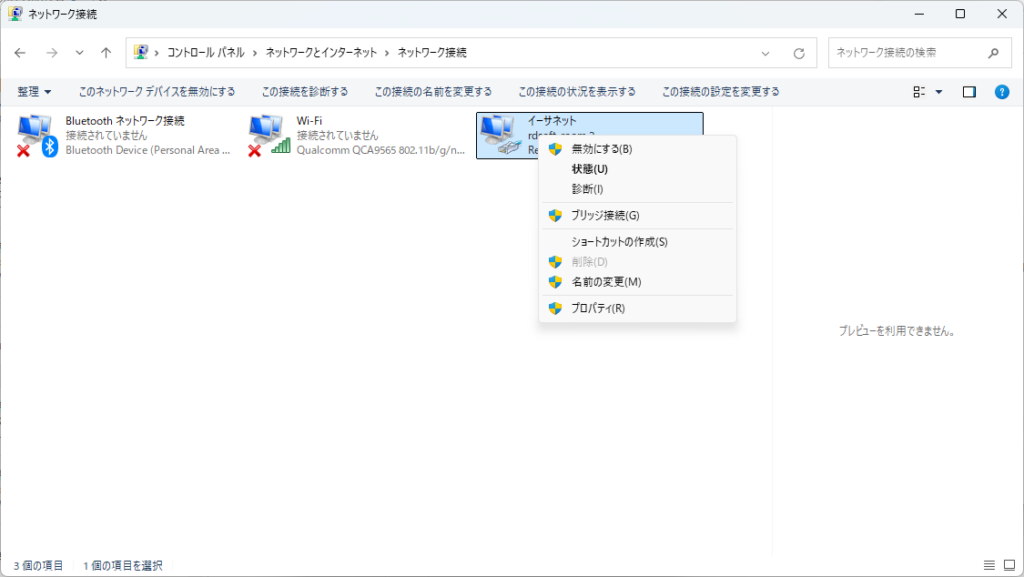Switch to large icons view in status bar
This screenshot has height=577, width=1024.
tap(1009, 566)
